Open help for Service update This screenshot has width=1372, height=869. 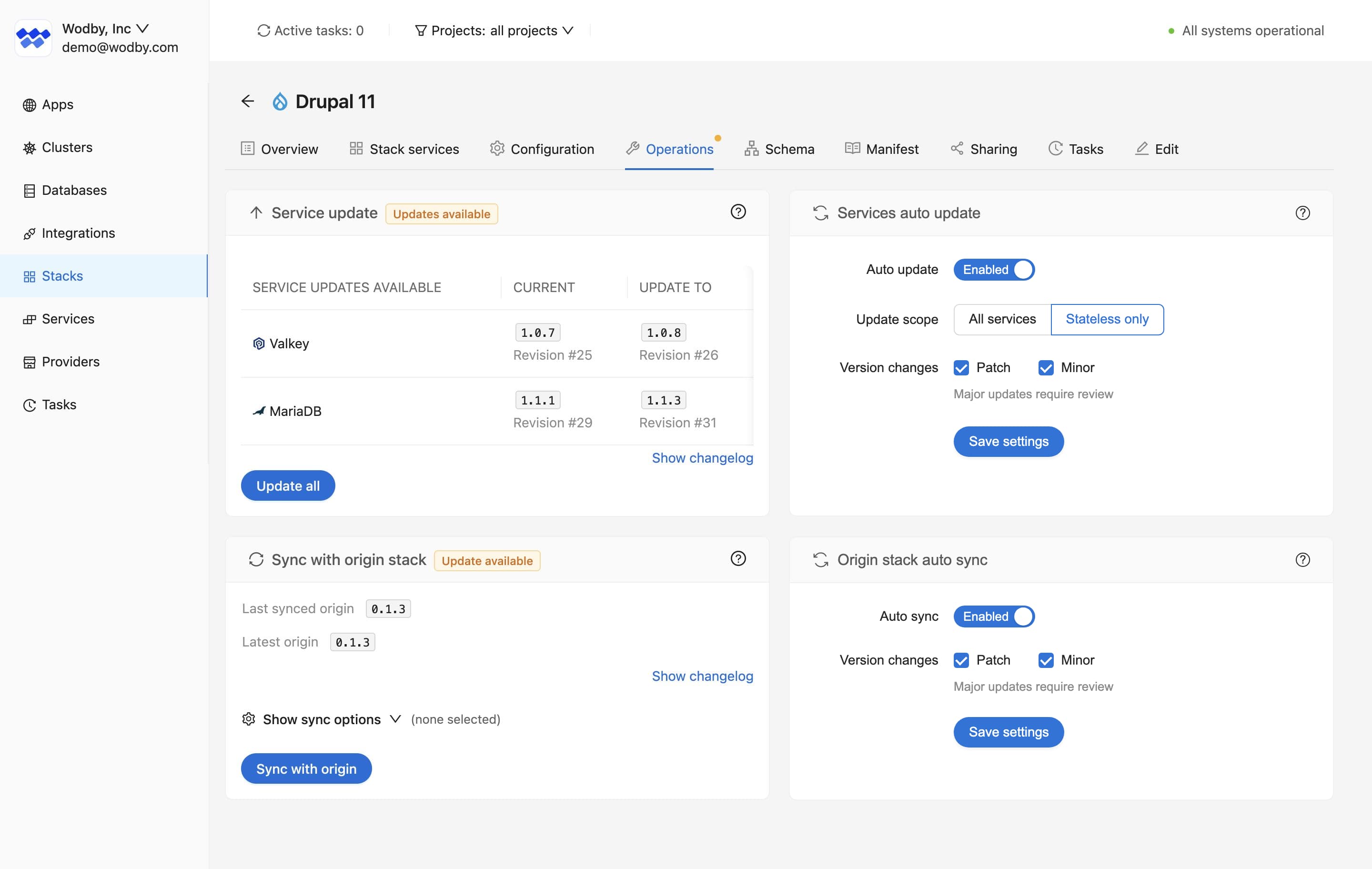(738, 212)
